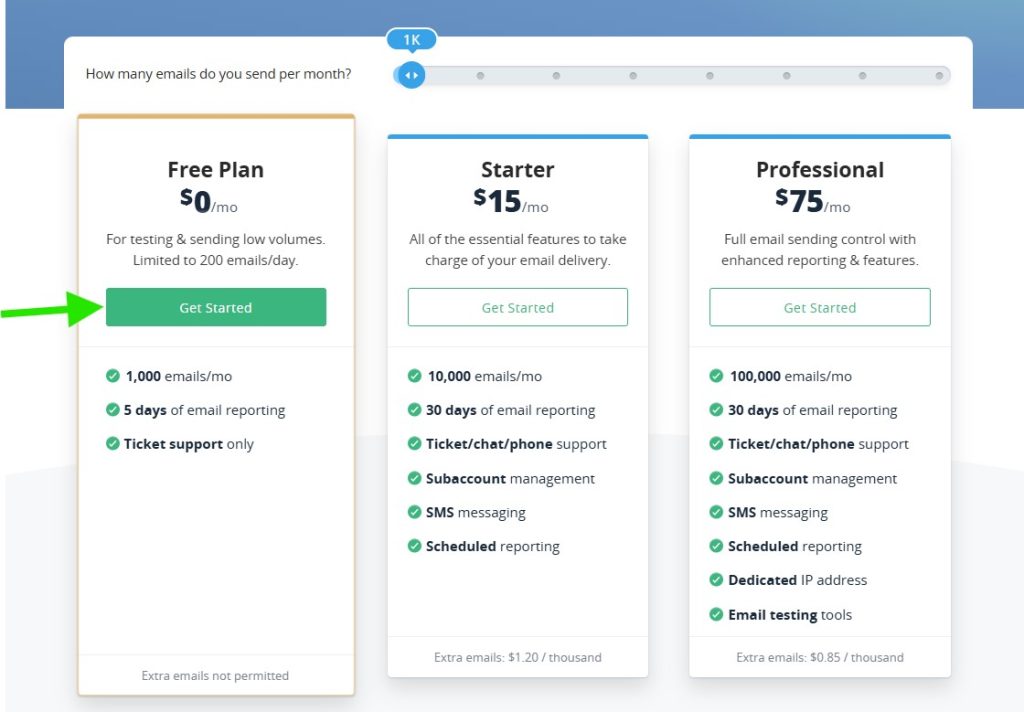
Task: Click checkmark icon beside 5 days of reporting
Action: (113, 410)
